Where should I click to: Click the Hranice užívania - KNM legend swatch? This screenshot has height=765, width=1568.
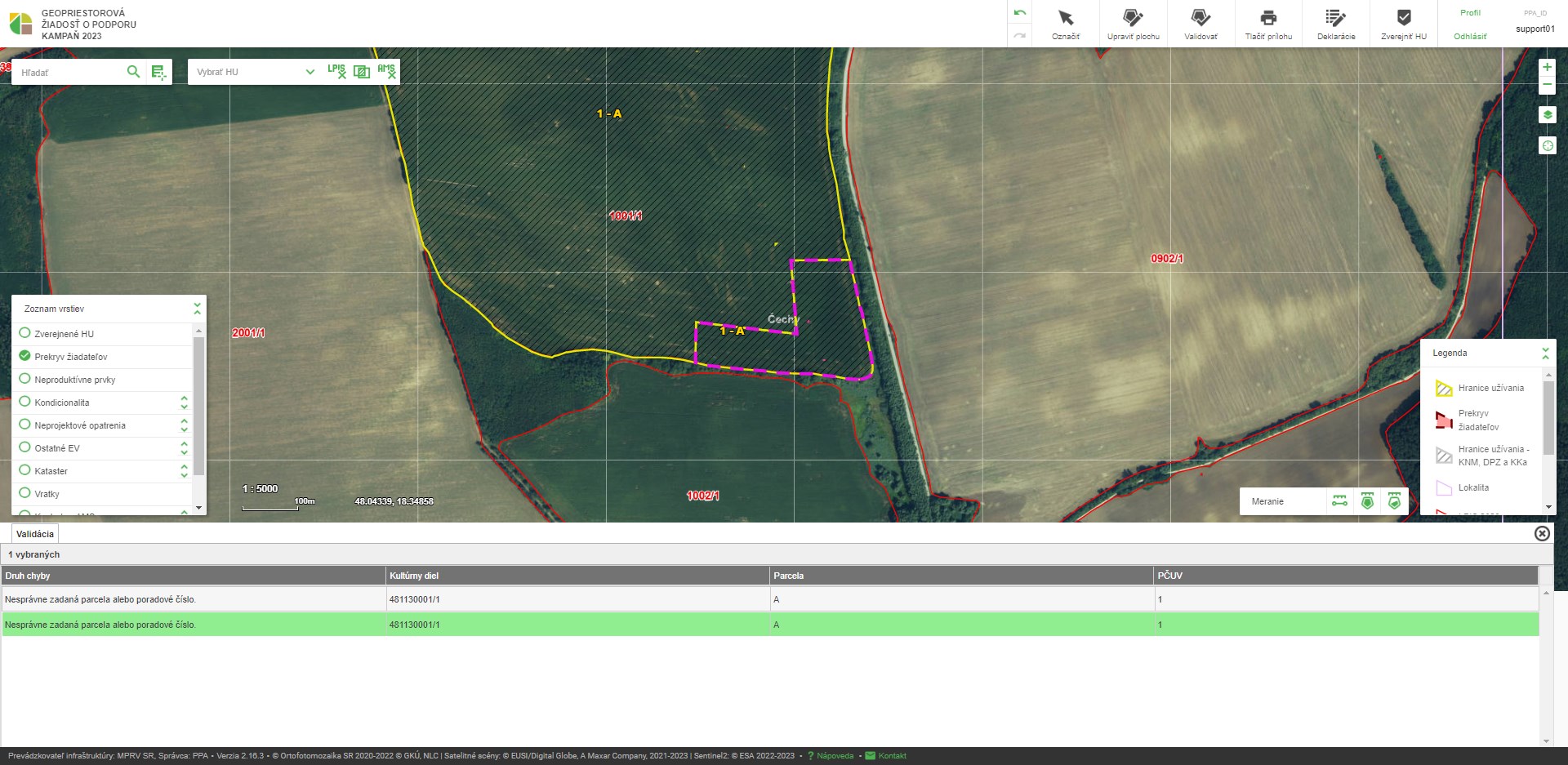click(1444, 456)
